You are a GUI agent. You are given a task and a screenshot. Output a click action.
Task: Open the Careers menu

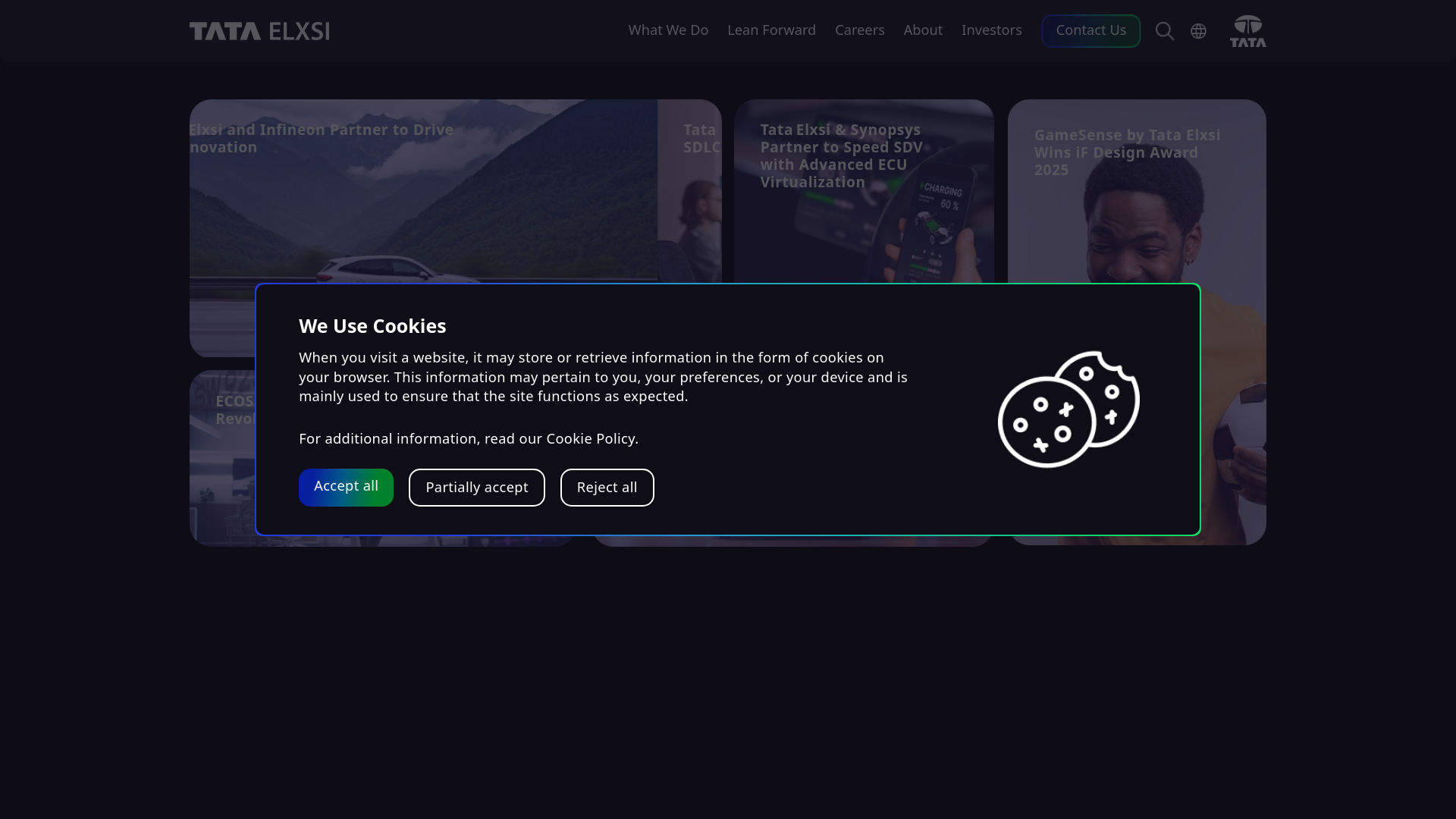coord(859,30)
